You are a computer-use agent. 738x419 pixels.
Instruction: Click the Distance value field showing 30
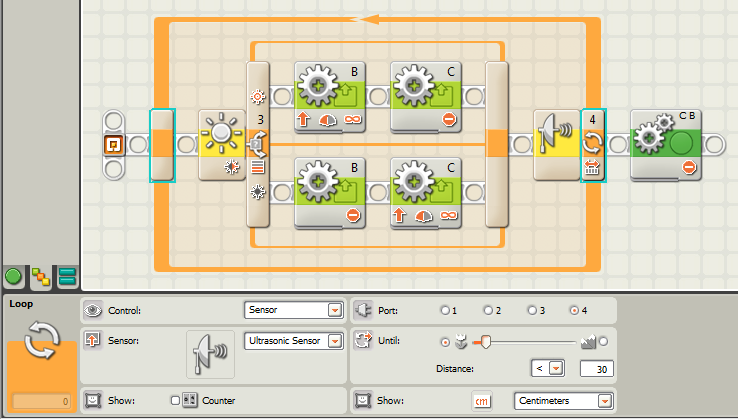[596, 369]
